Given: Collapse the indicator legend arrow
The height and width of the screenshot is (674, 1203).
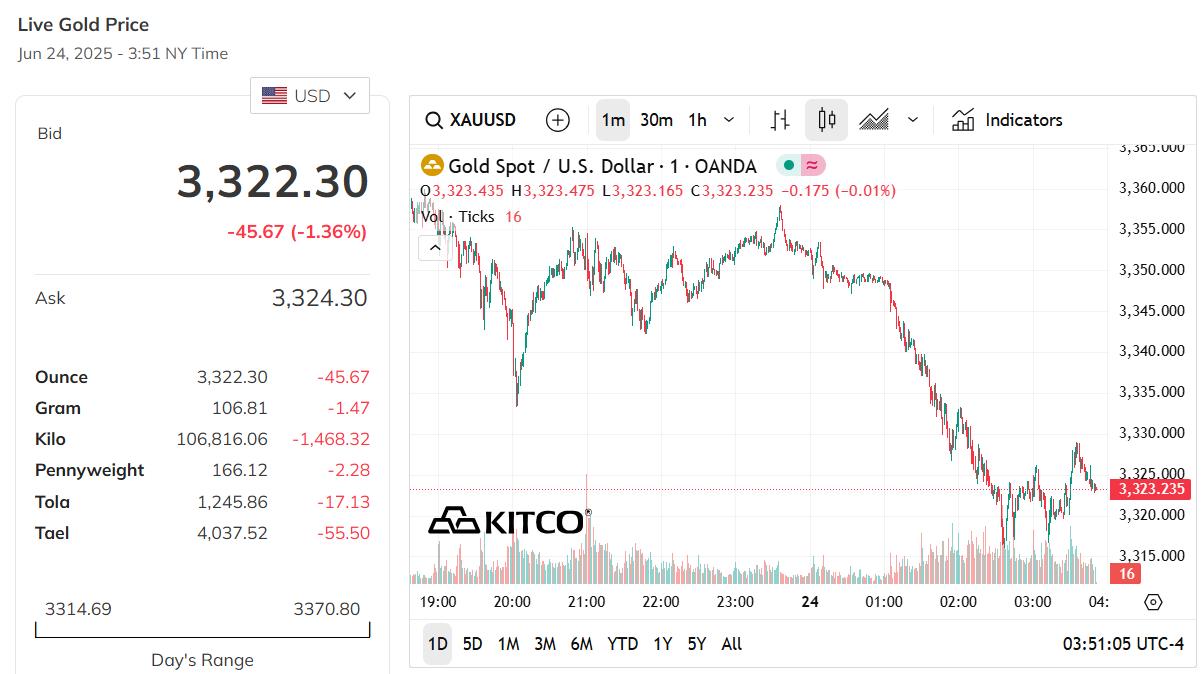Looking at the screenshot, I should pos(433,246).
